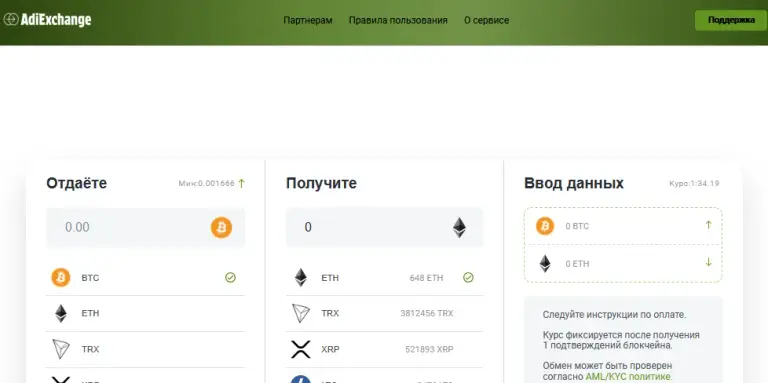Click the Bitcoin icon in the Отдаёте amount field
768x383 pixels.
tap(221, 228)
